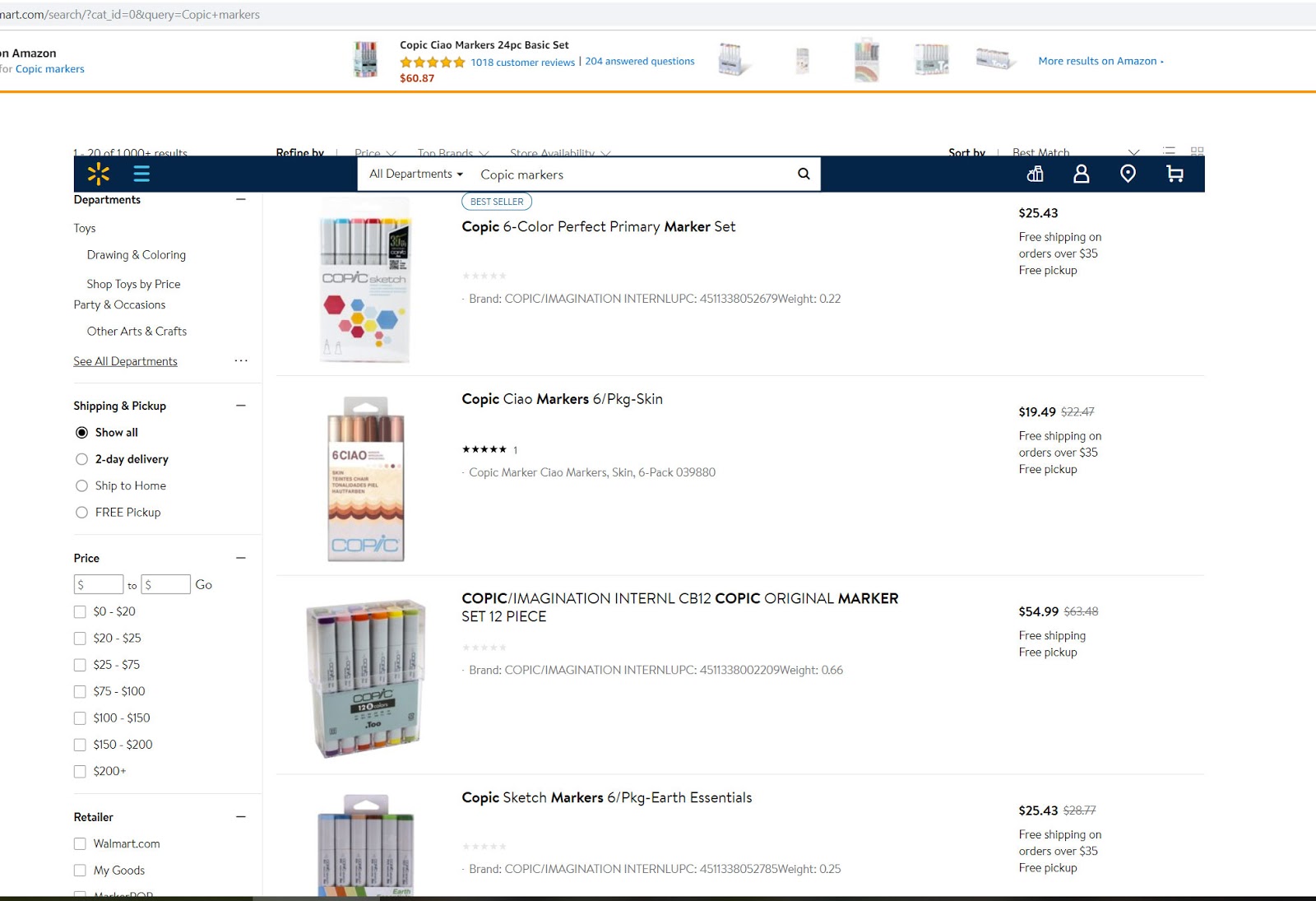This screenshot has width=1316, height=901.
Task: Click Copic Ciao Markers 24pc Basic Set
Action: (484, 45)
